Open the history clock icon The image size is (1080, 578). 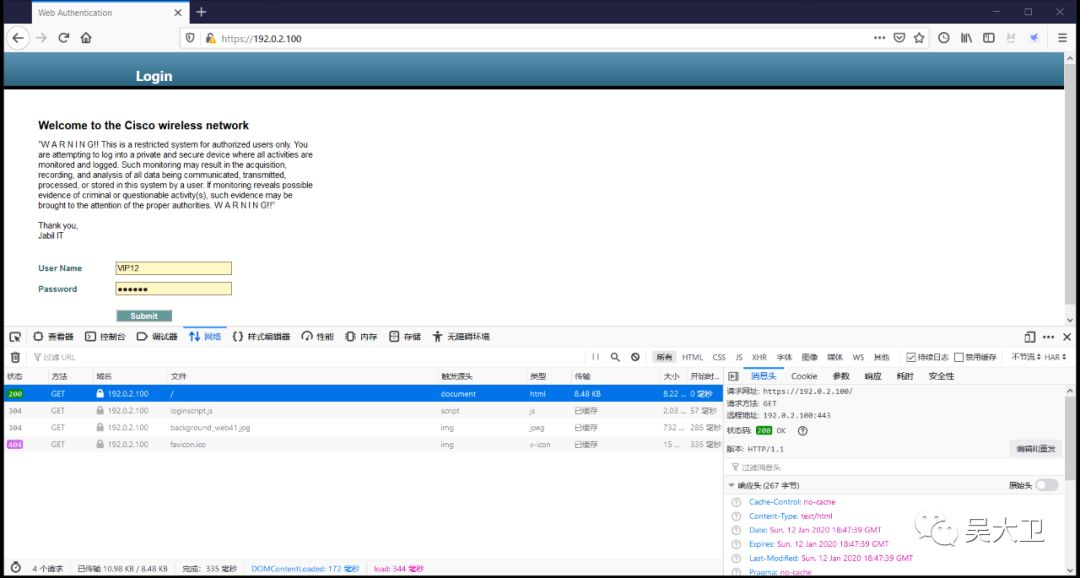pos(944,38)
